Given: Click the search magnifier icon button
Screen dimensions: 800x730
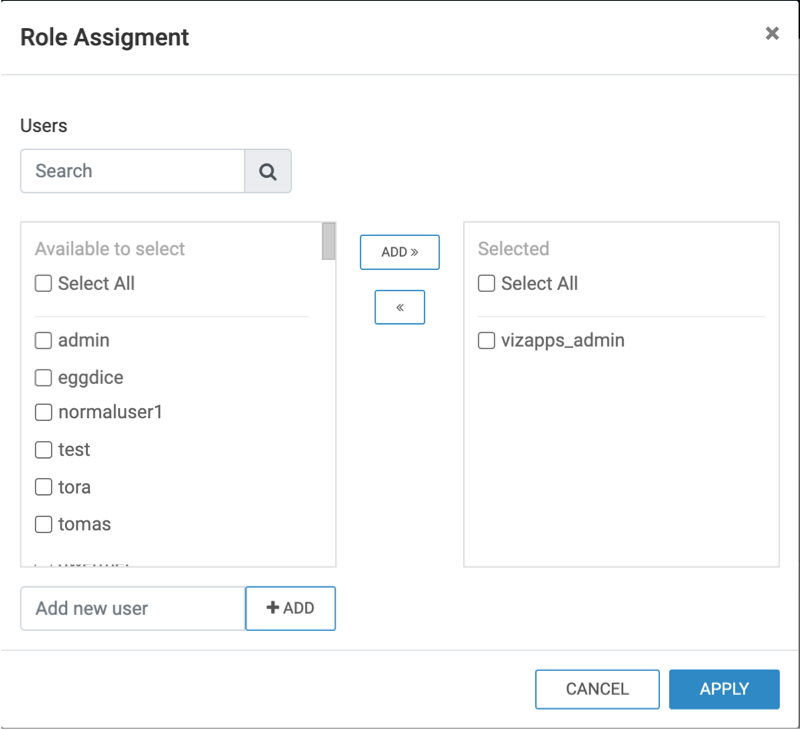Looking at the screenshot, I should click(268, 171).
